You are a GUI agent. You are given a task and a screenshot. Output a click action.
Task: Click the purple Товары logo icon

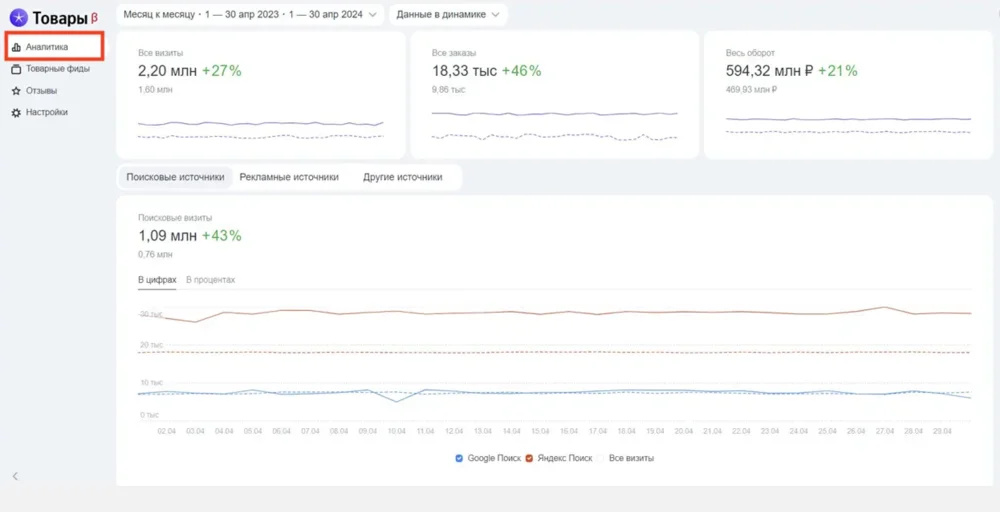pyautogui.click(x=18, y=17)
